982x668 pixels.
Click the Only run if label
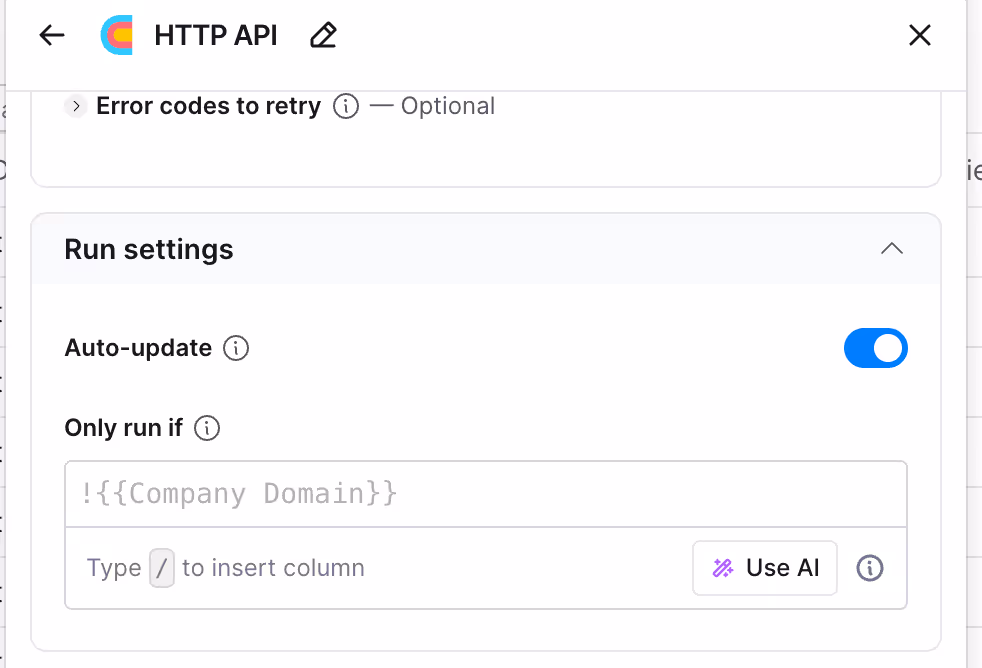tap(124, 428)
